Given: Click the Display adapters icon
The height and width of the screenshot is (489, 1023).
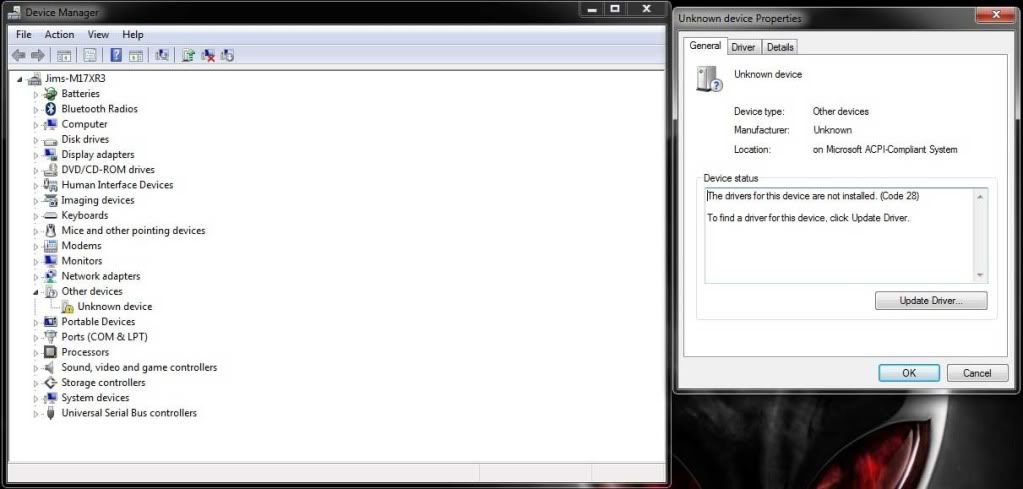Looking at the screenshot, I should click(50, 155).
